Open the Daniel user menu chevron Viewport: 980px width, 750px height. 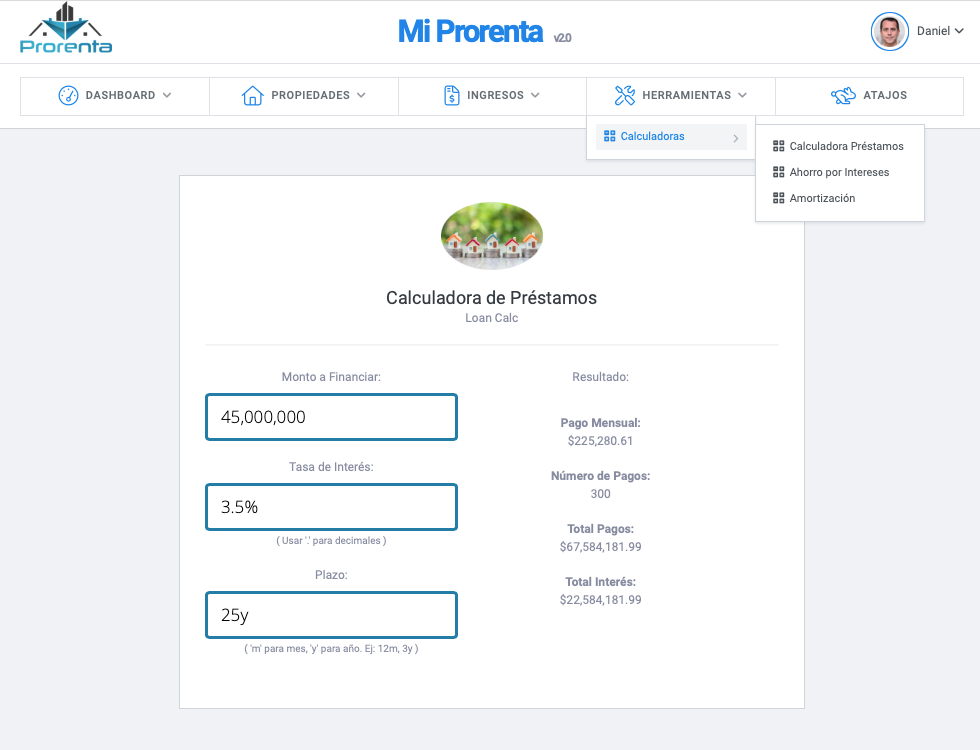(x=959, y=31)
